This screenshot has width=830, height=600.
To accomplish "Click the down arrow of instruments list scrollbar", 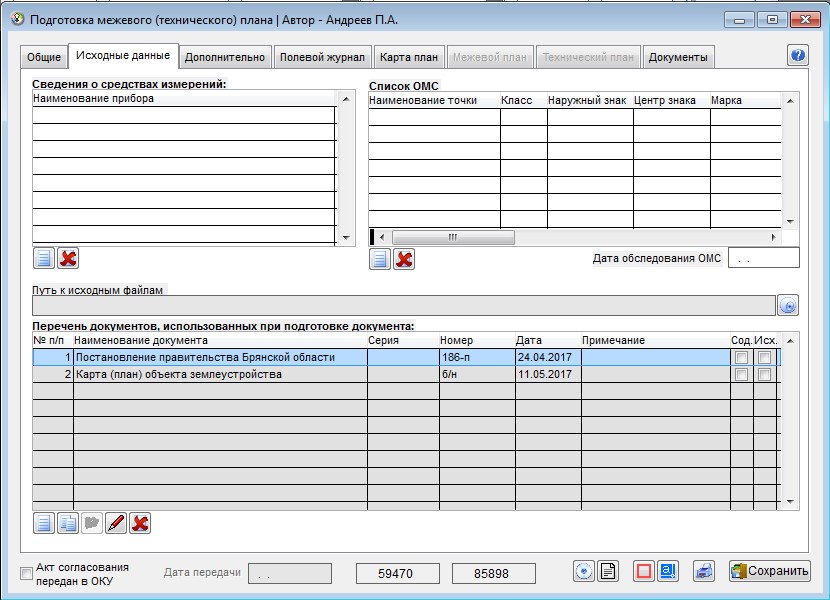I will click(346, 238).
